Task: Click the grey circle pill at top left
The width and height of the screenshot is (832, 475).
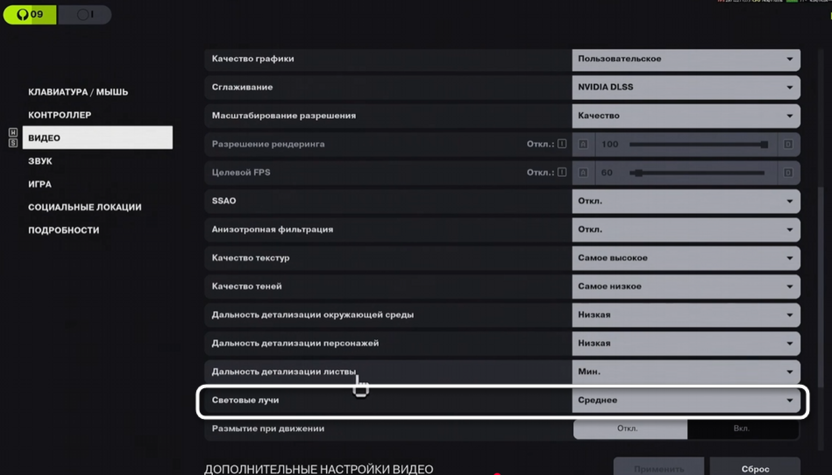Action: (x=85, y=15)
